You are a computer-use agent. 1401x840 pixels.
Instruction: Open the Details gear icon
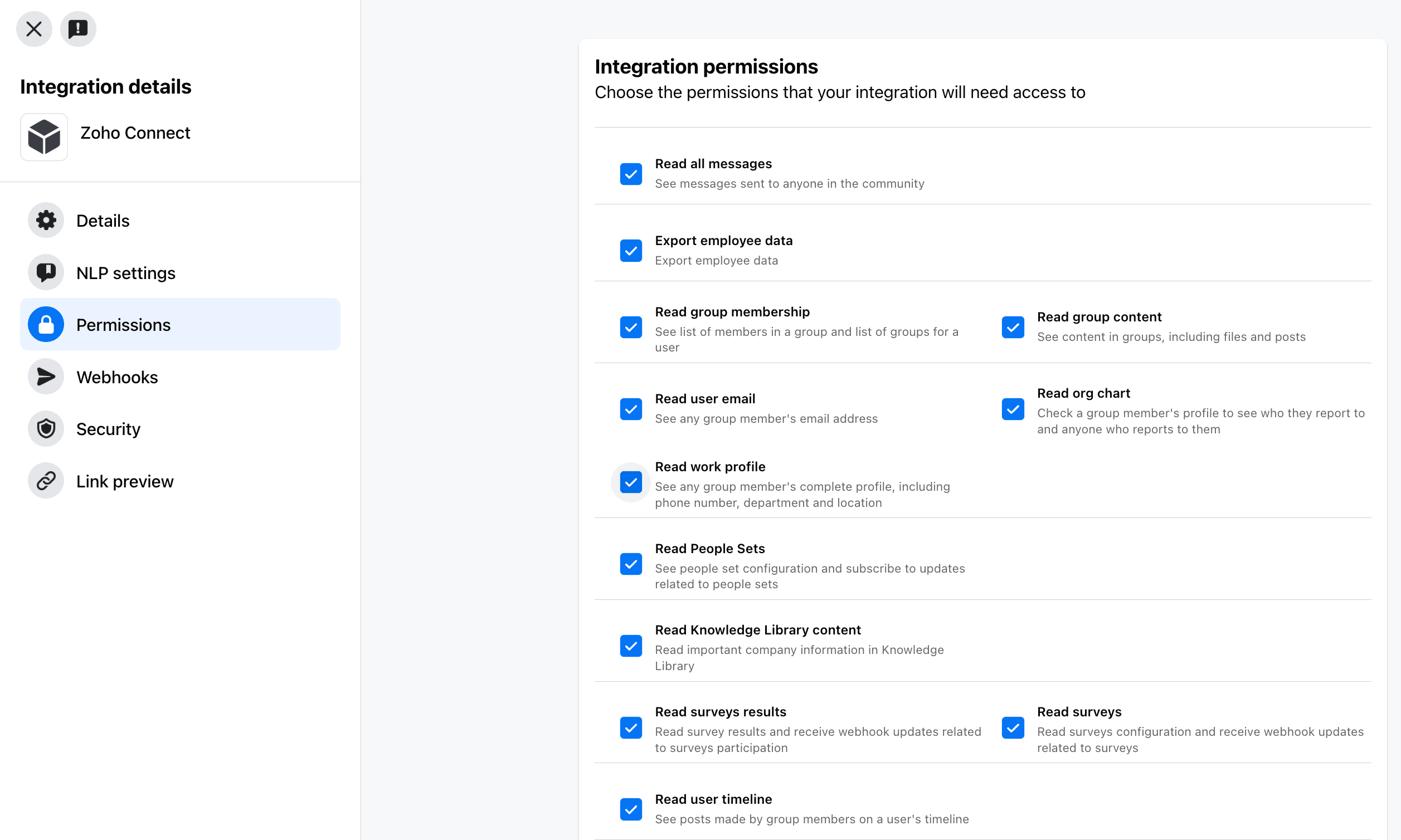[x=46, y=220]
